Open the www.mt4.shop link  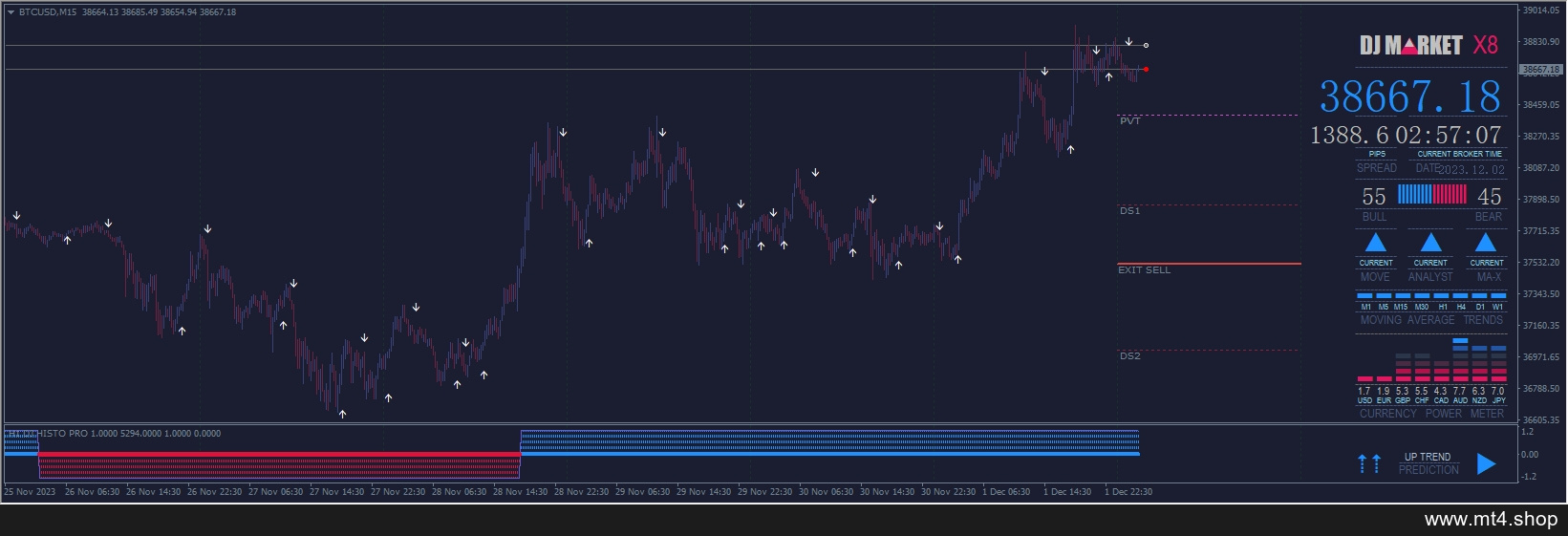[x=1491, y=520]
